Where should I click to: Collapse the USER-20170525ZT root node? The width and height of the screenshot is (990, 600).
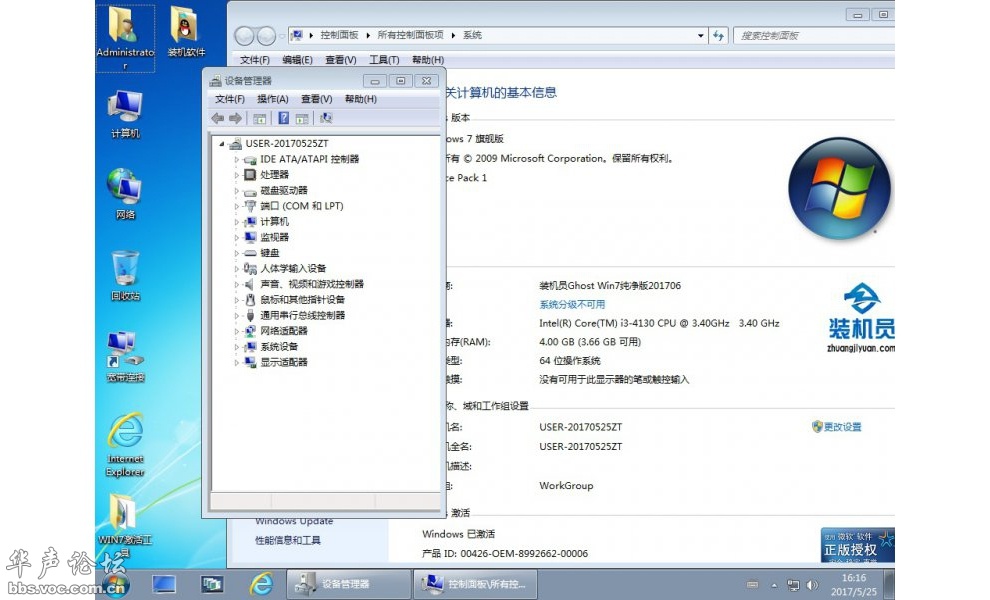222,144
